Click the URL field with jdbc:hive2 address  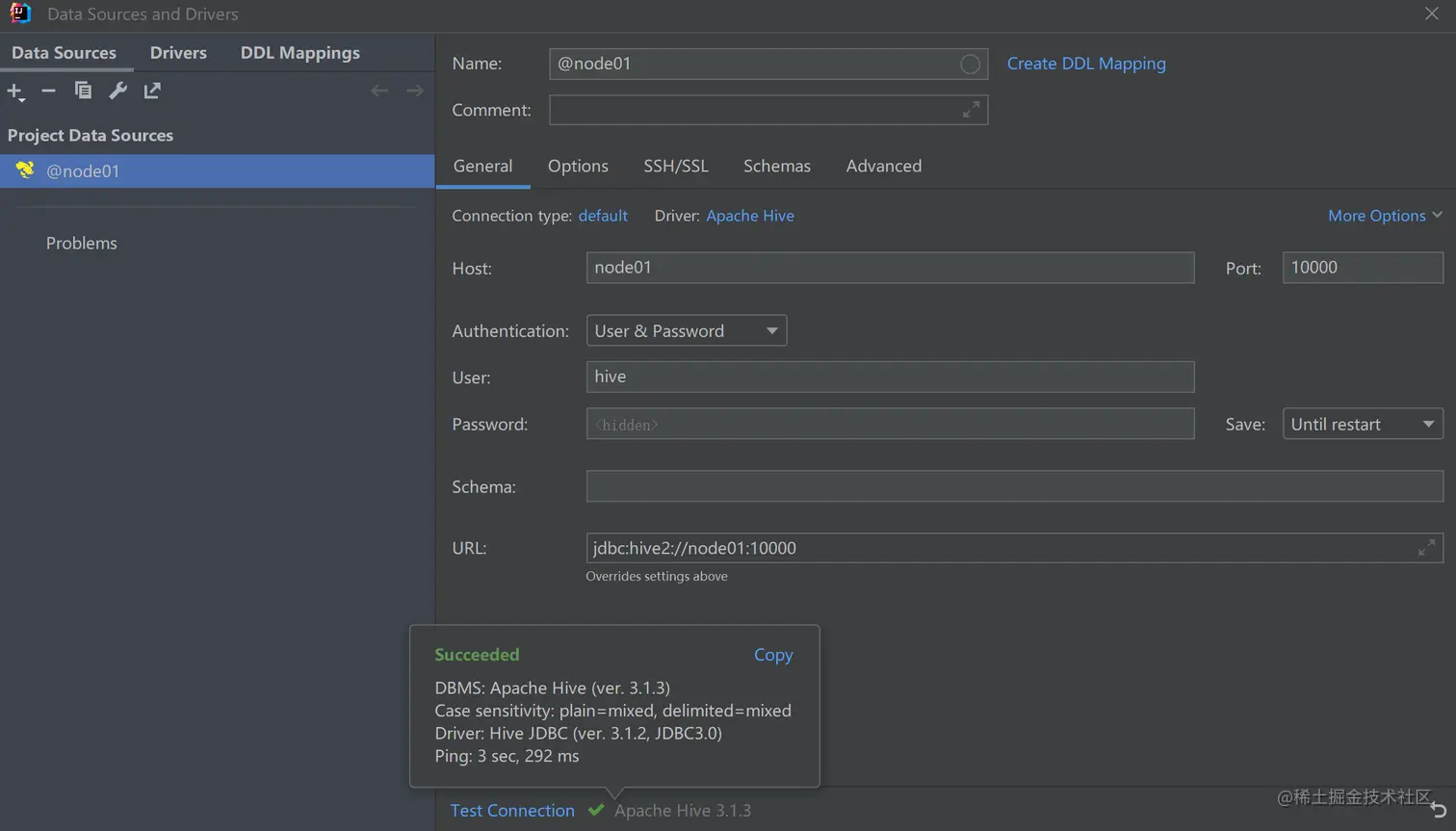pos(1014,548)
